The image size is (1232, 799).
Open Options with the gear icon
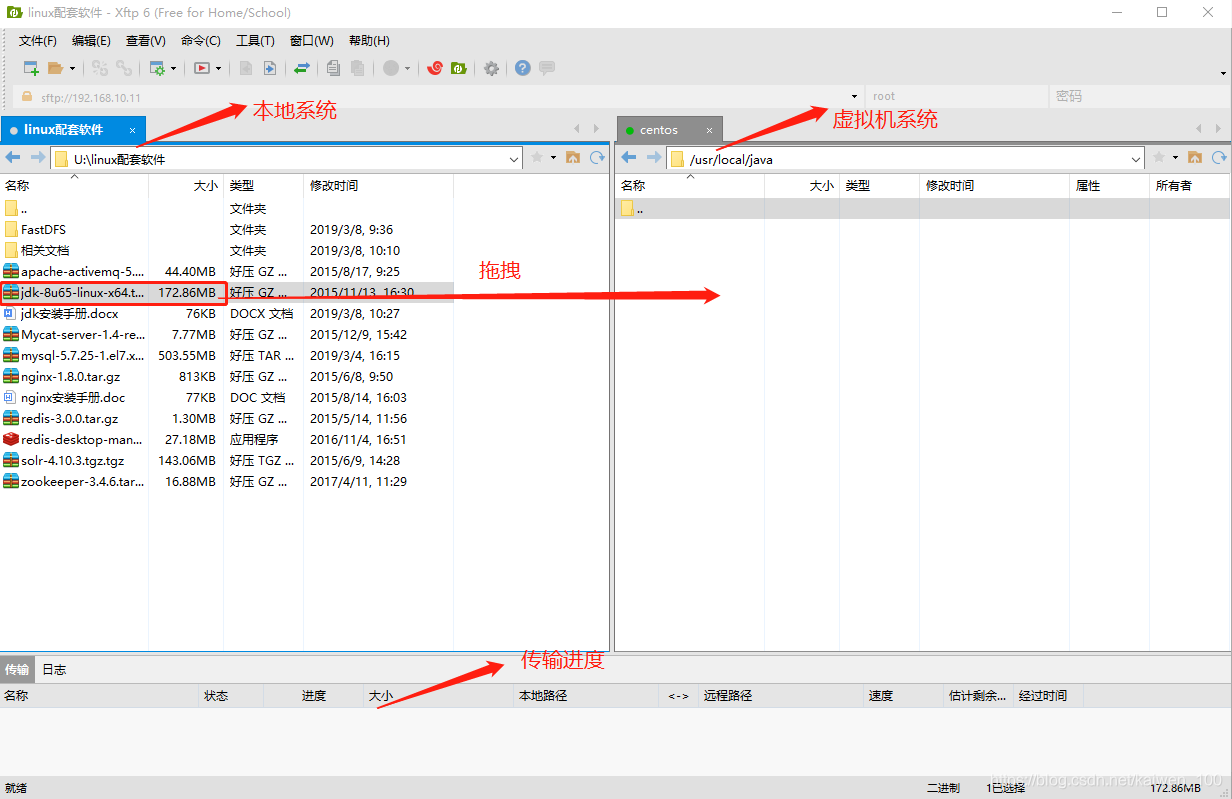[491, 68]
